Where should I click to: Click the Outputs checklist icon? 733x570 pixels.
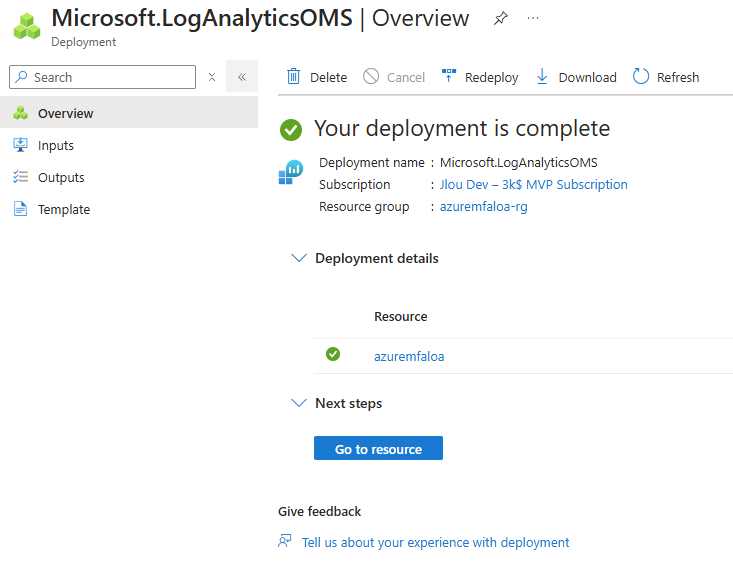click(20, 177)
